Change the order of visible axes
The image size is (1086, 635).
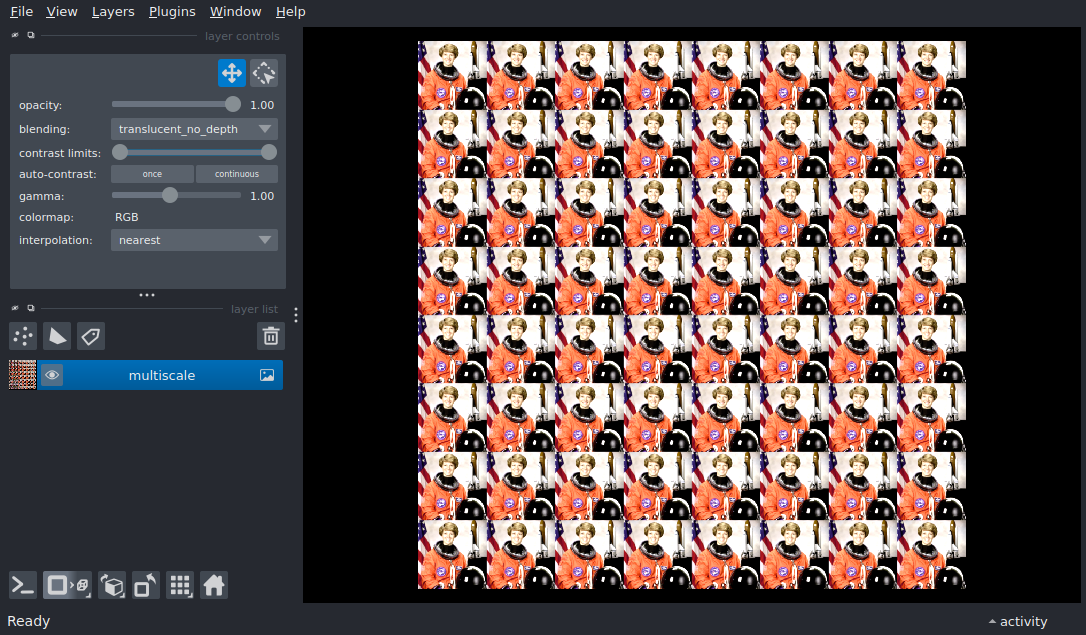point(112,586)
